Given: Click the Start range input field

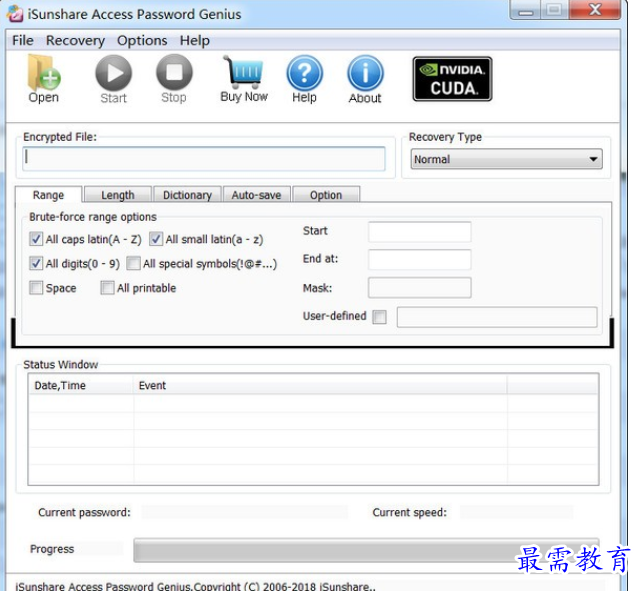Looking at the screenshot, I should point(420,232).
